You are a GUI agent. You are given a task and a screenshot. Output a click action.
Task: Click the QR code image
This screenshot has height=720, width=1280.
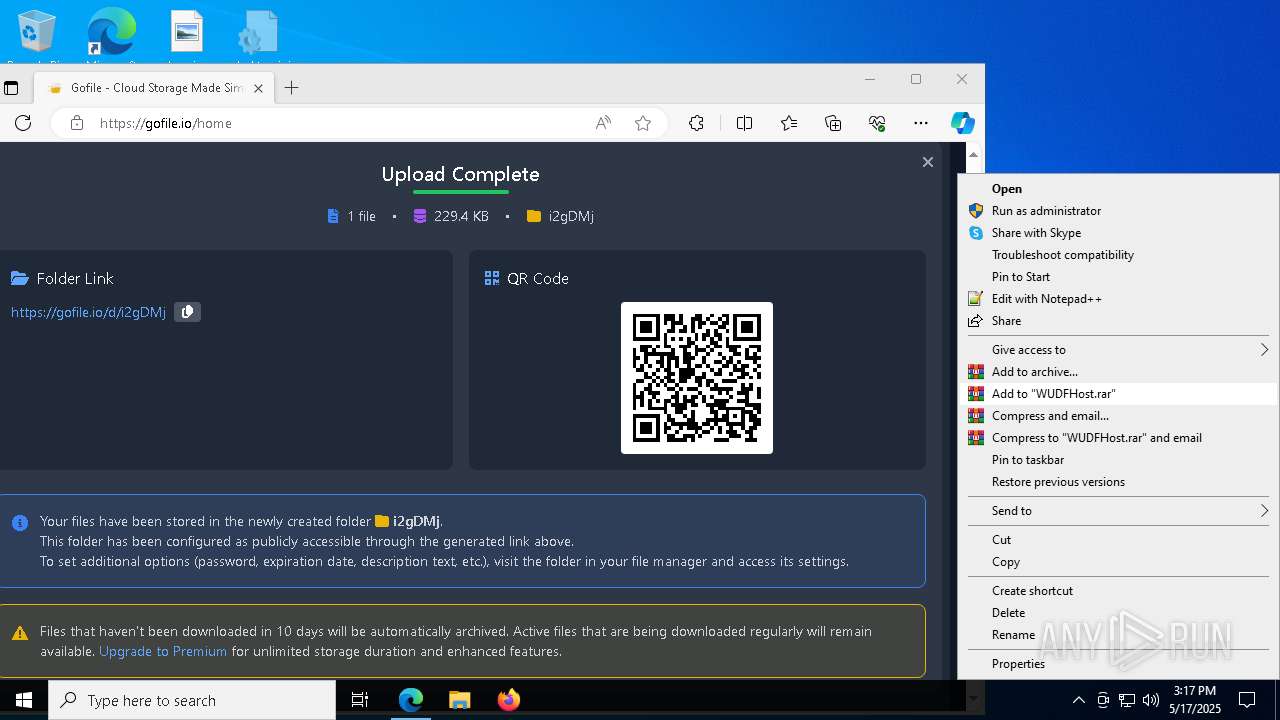tap(697, 378)
